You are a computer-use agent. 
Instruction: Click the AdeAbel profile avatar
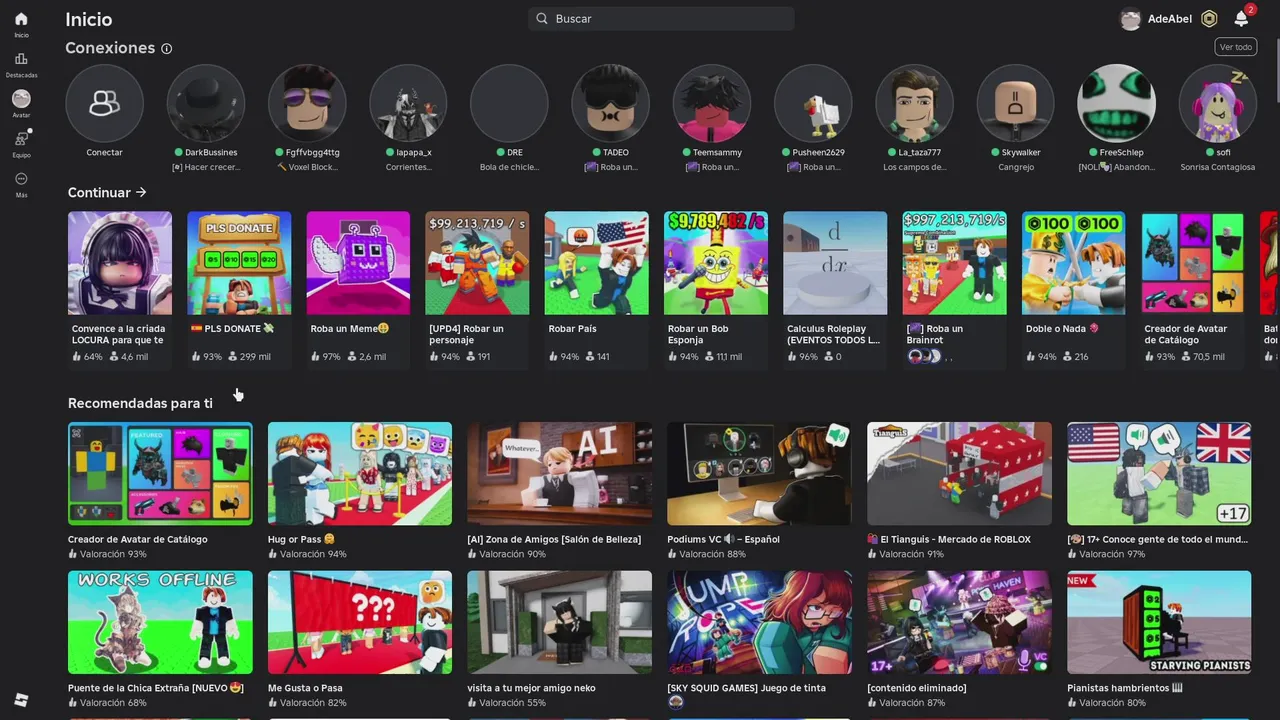coord(1130,19)
